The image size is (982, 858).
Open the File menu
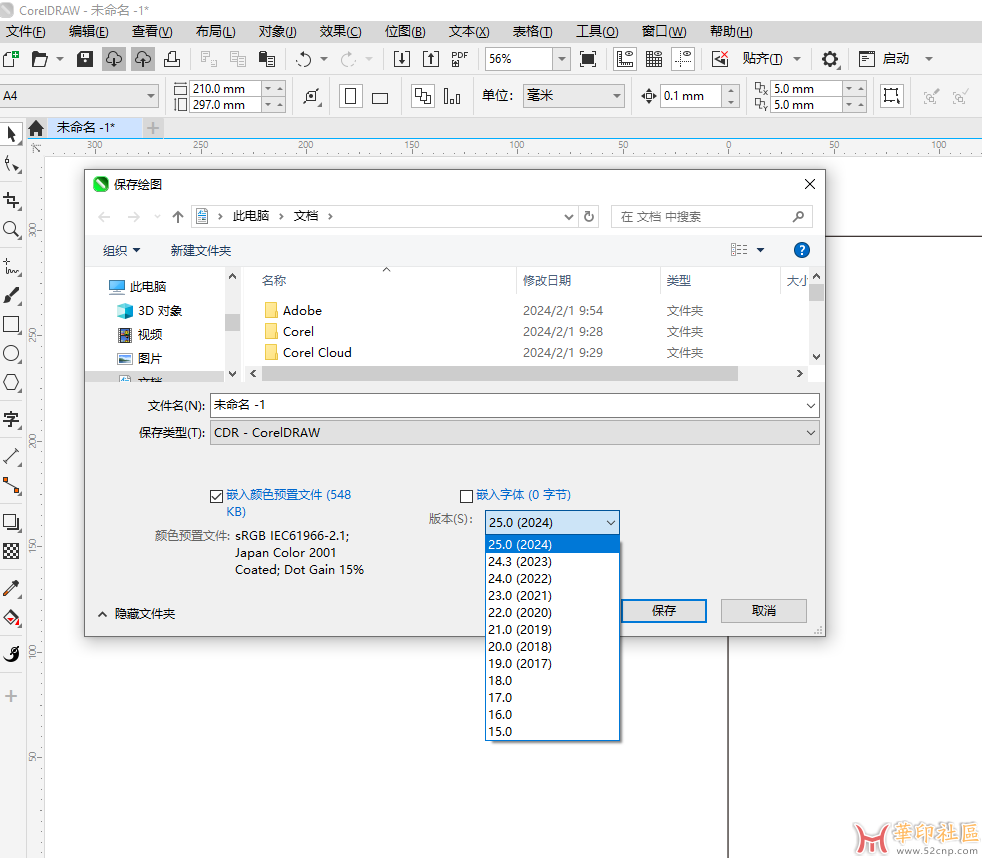(x=26, y=31)
